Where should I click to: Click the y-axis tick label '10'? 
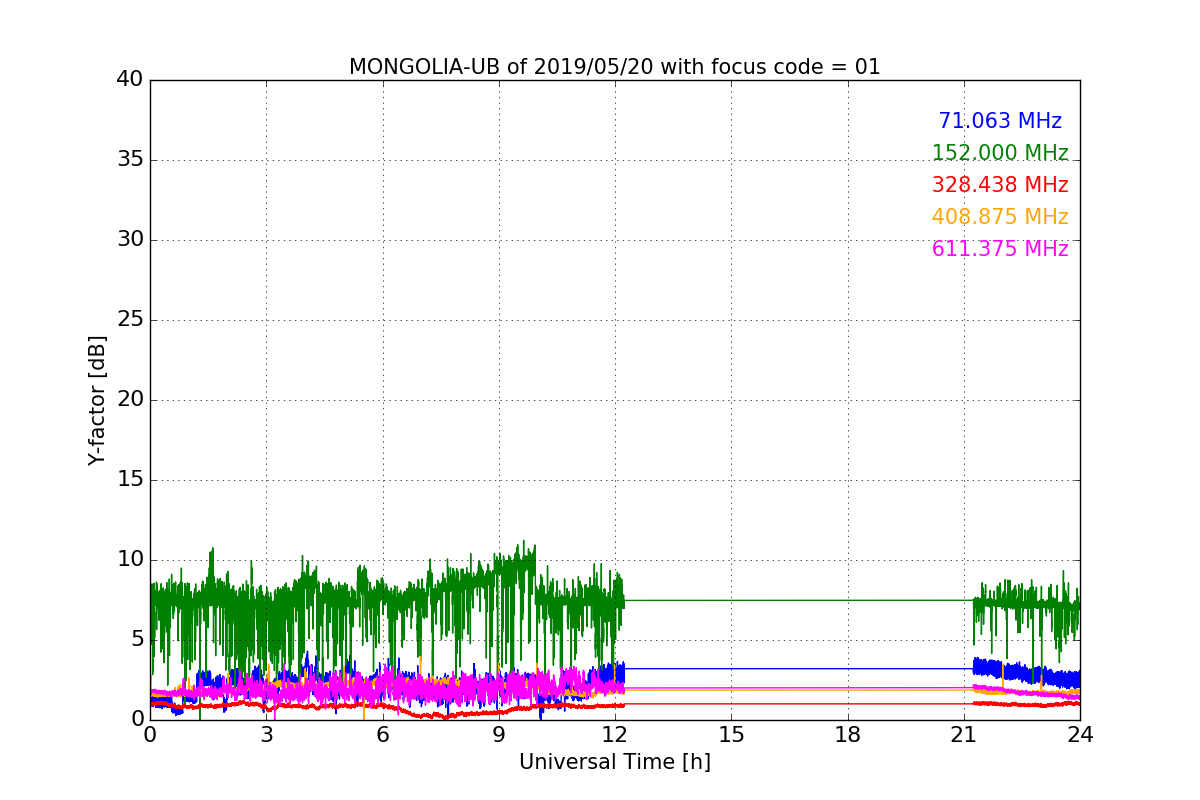click(130, 560)
